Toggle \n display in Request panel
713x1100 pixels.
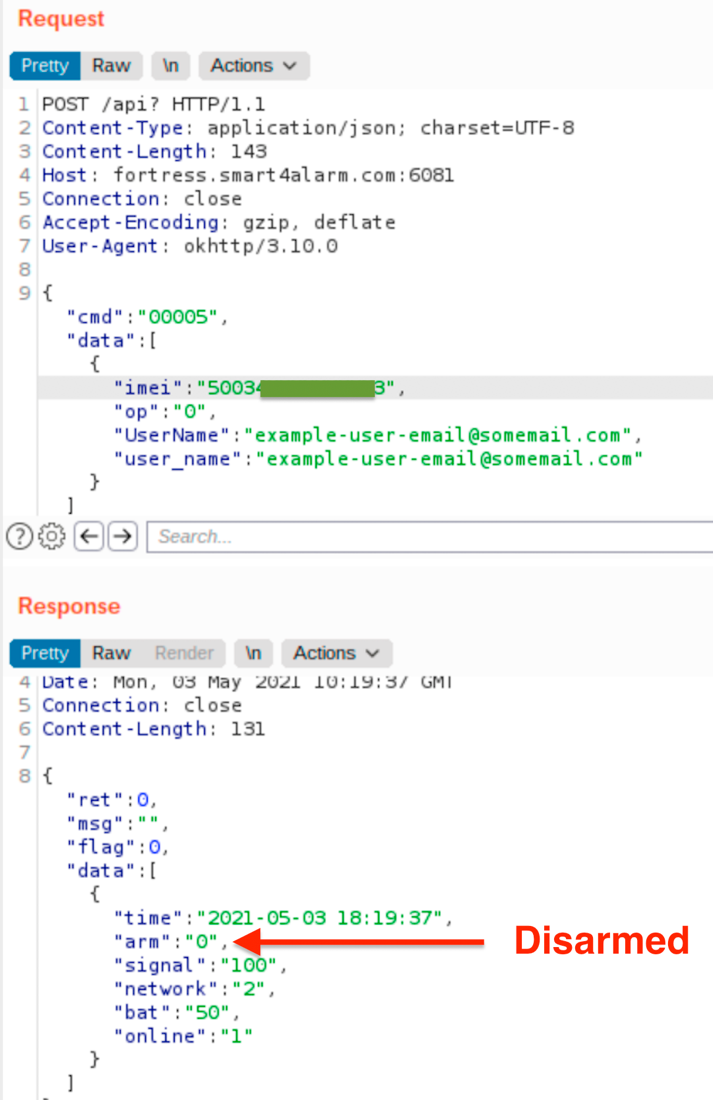(171, 66)
